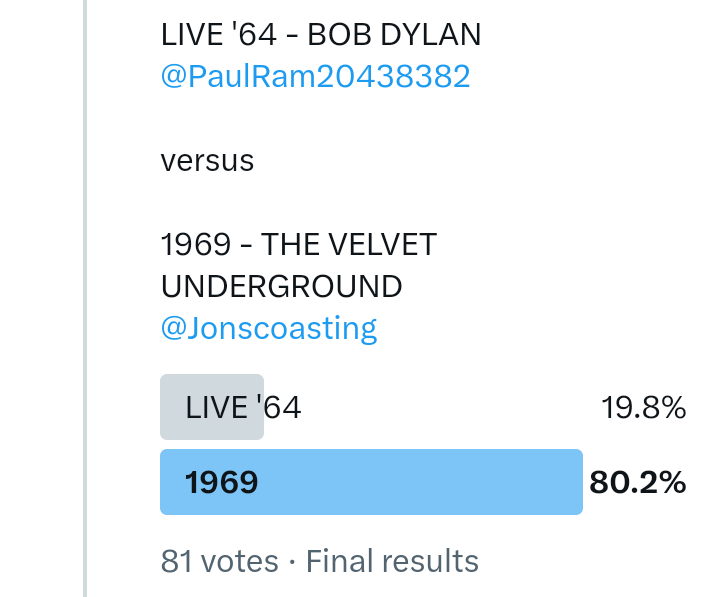Click the 'LIVE '64' label on the poll option
This screenshot has height=597, width=720.
click(x=243, y=408)
